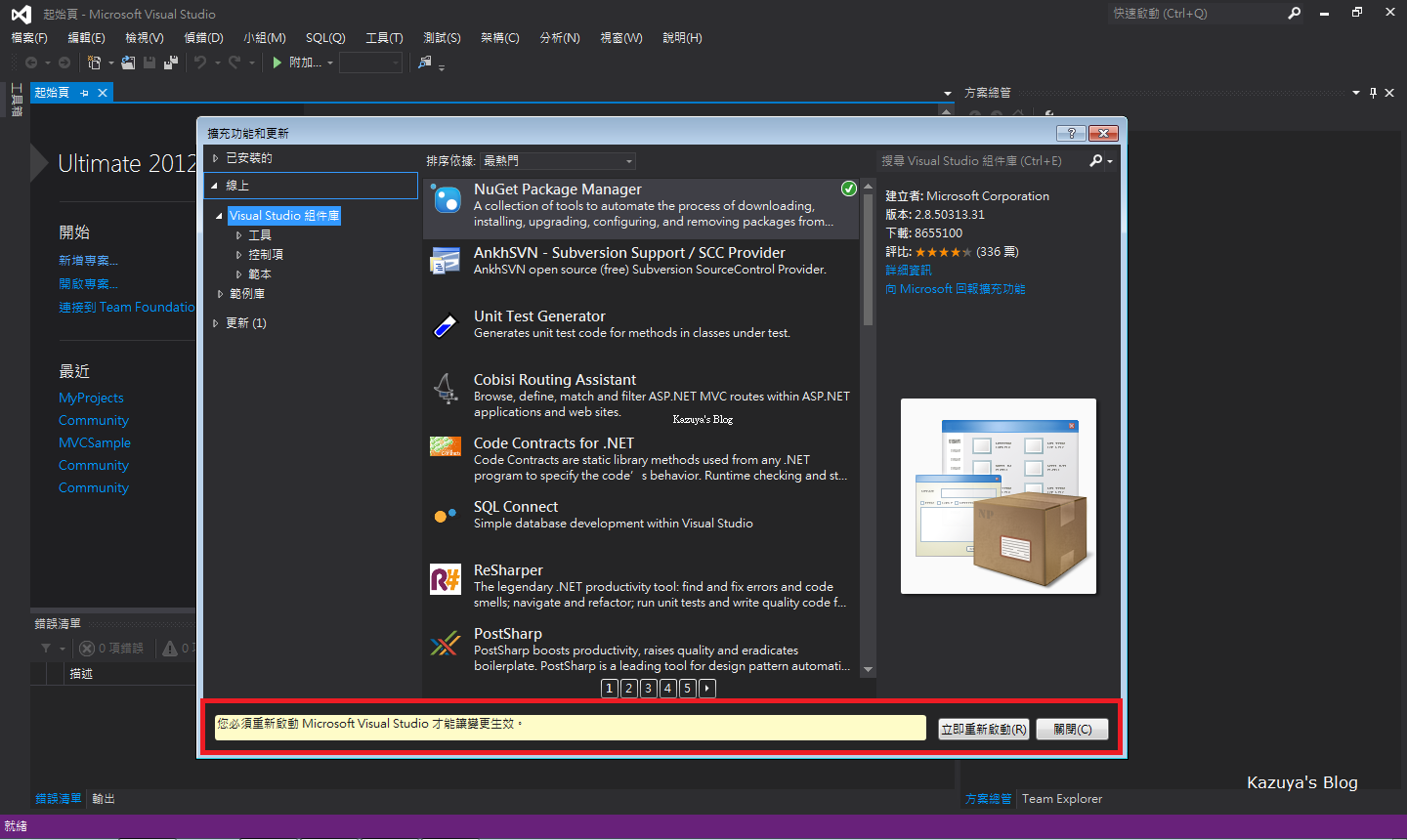Image resolution: width=1407 pixels, height=840 pixels.
Task: Click the New Project toolbar icon
Action: coord(94,63)
